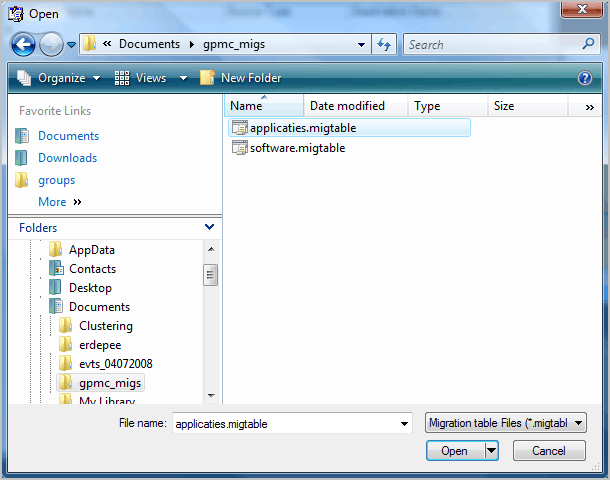Open Downloads favorite link
This screenshot has width=610, height=480.
pos(68,158)
